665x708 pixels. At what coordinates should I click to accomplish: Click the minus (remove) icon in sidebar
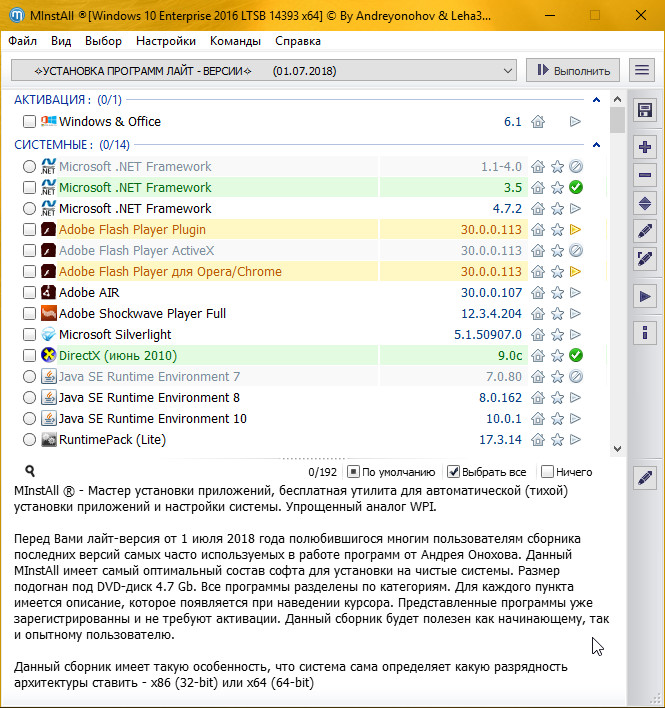pos(645,175)
